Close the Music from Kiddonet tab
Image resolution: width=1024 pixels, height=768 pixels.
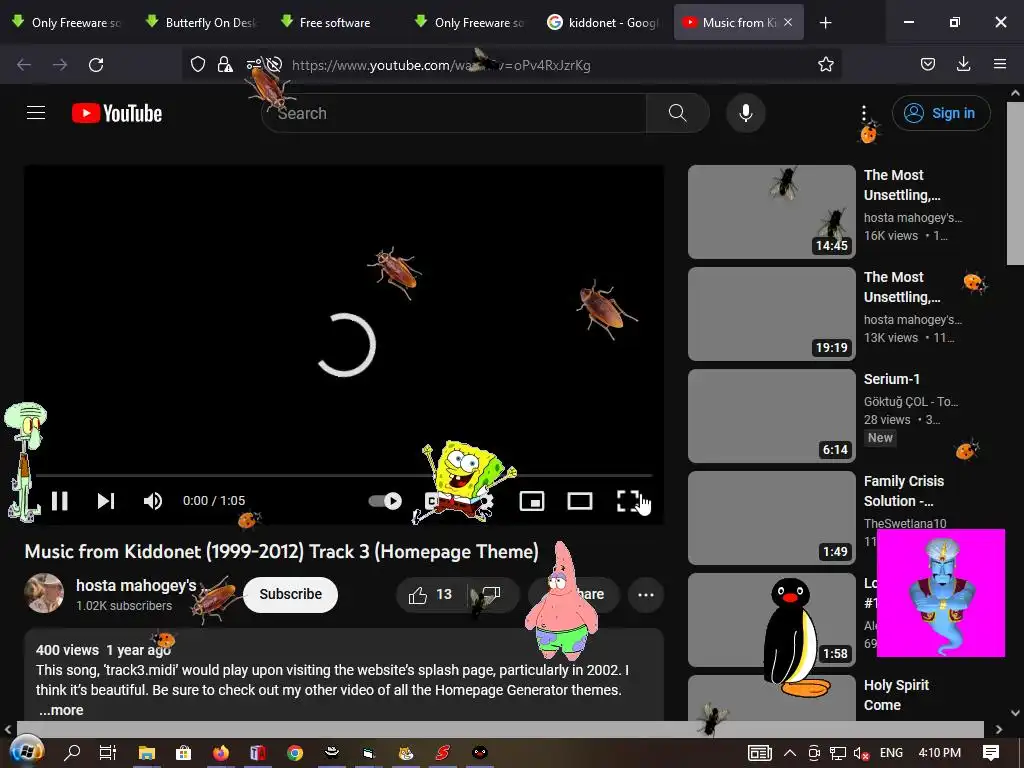(x=788, y=22)
